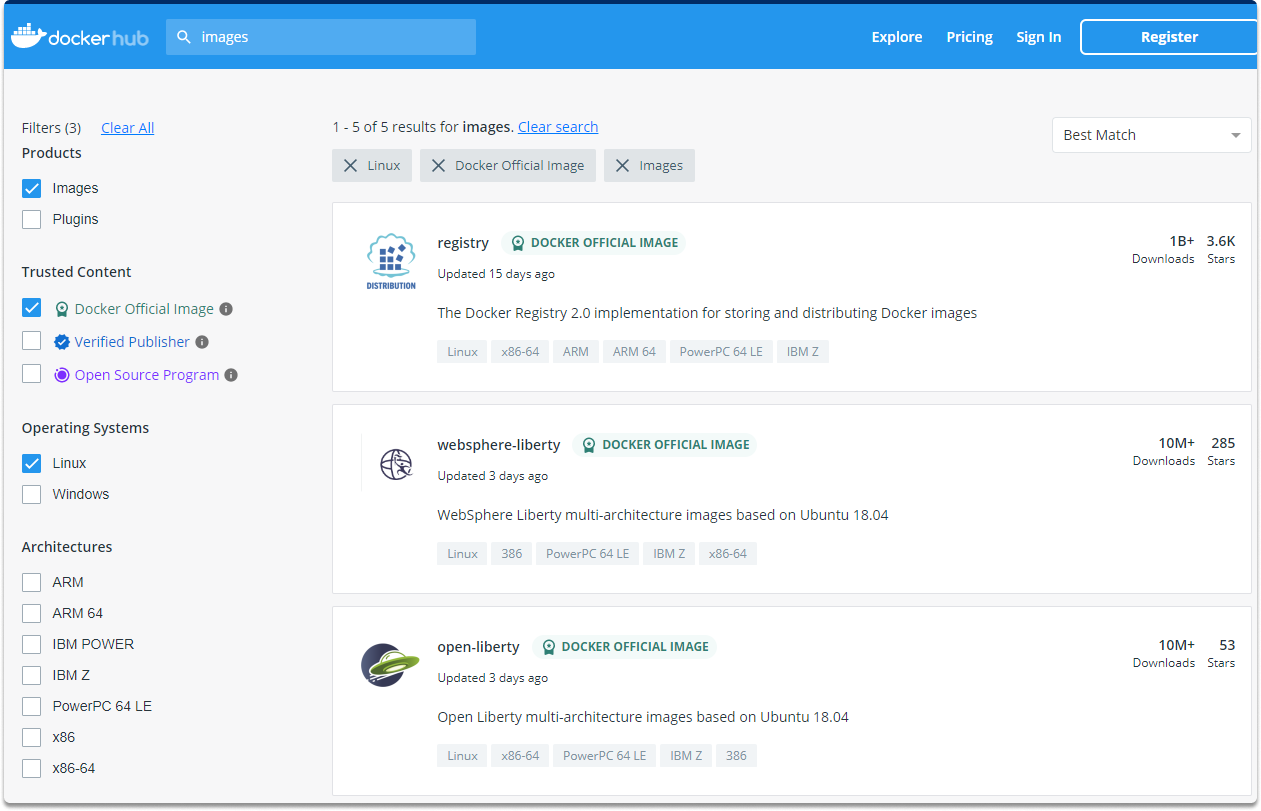Screen dimensions: 1261x811
Task: Check the ARM architecture checkbox
Action: 32,582
